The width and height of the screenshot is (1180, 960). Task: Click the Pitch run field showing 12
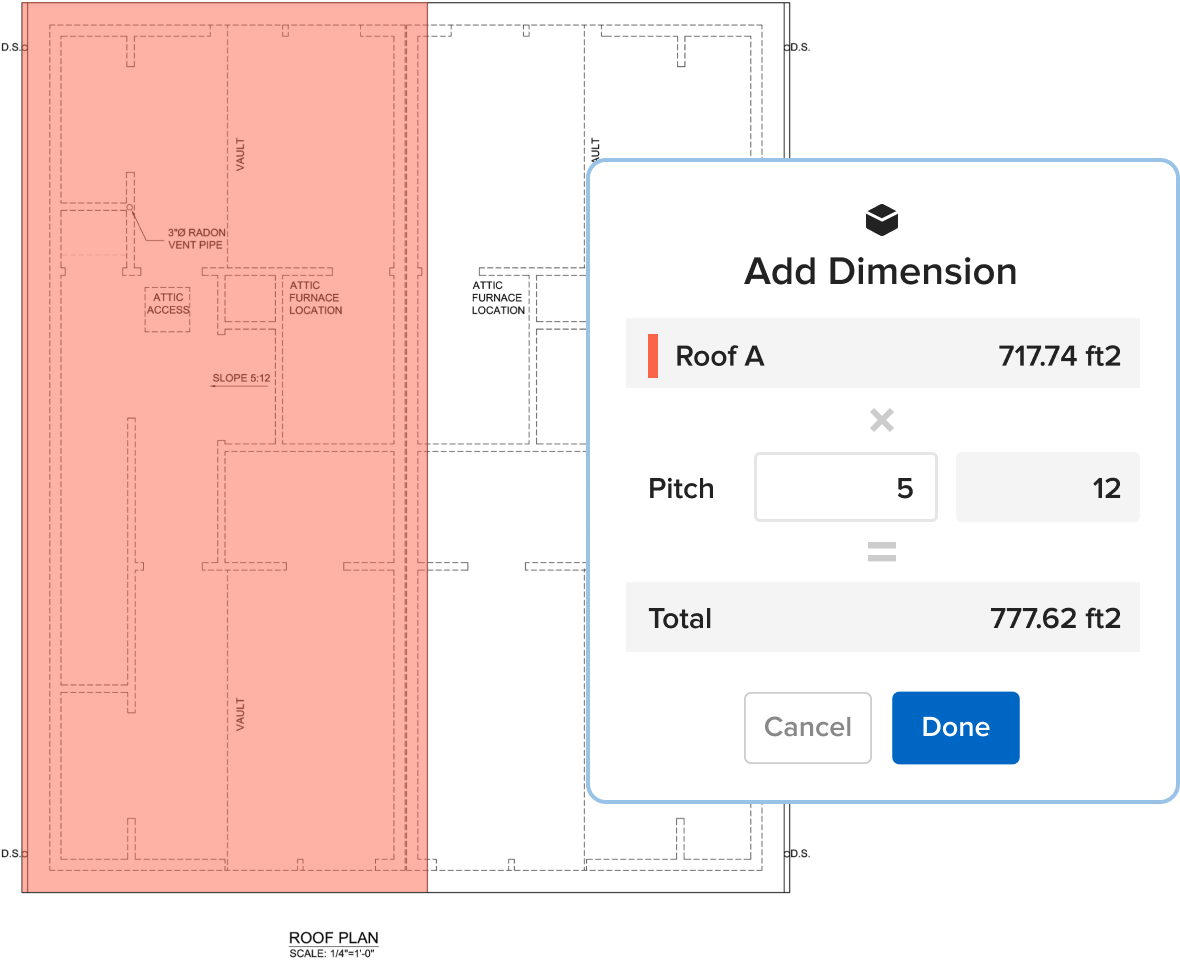pyautogui.click(x=1047, y=487)
